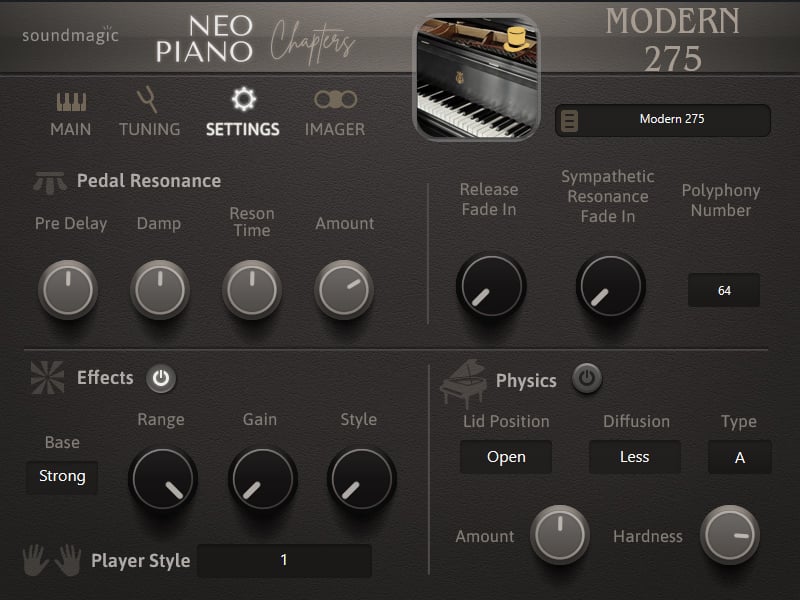The width and height of the screenshot is (800, 600).
Task: Click the Player Style label
Action: pyautogui.click(x=141, y=561)
